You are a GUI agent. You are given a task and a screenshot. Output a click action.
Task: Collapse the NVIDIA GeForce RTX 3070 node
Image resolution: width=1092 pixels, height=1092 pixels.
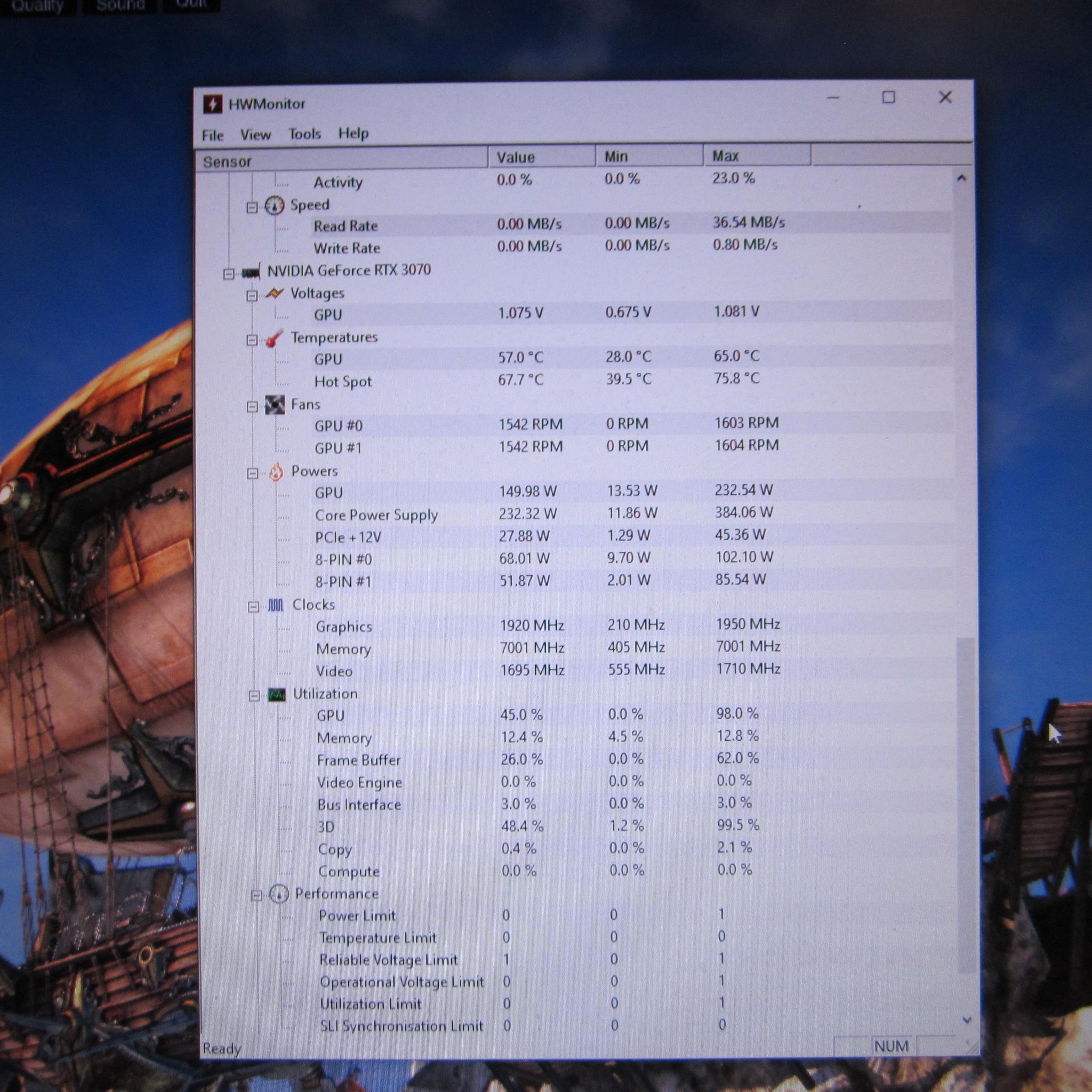click(228, 274)
